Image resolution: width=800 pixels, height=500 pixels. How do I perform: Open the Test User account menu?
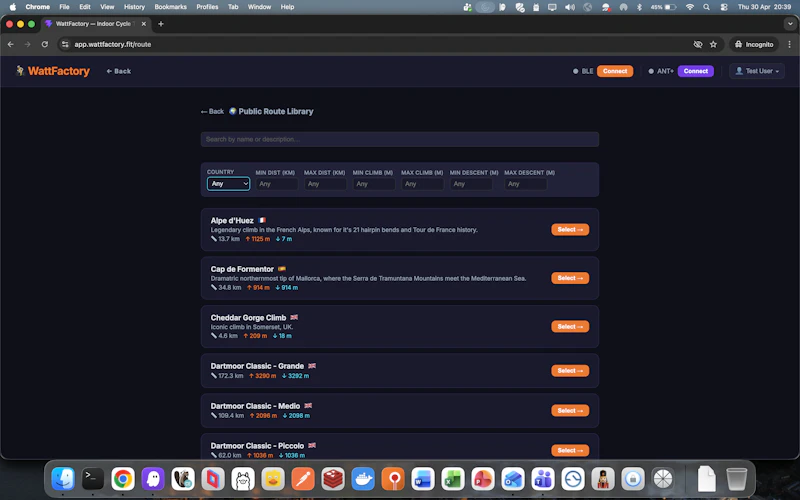(757, 71)
